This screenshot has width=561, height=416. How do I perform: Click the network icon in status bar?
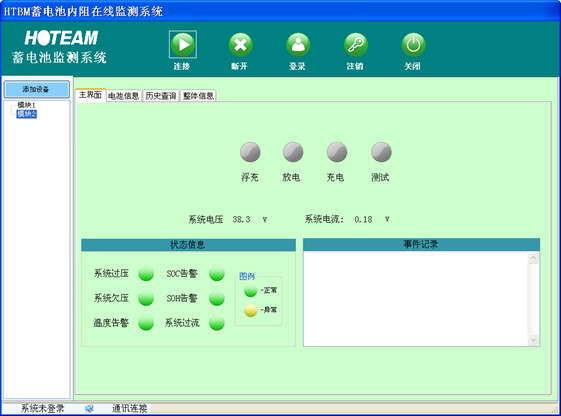coord(89,408)
